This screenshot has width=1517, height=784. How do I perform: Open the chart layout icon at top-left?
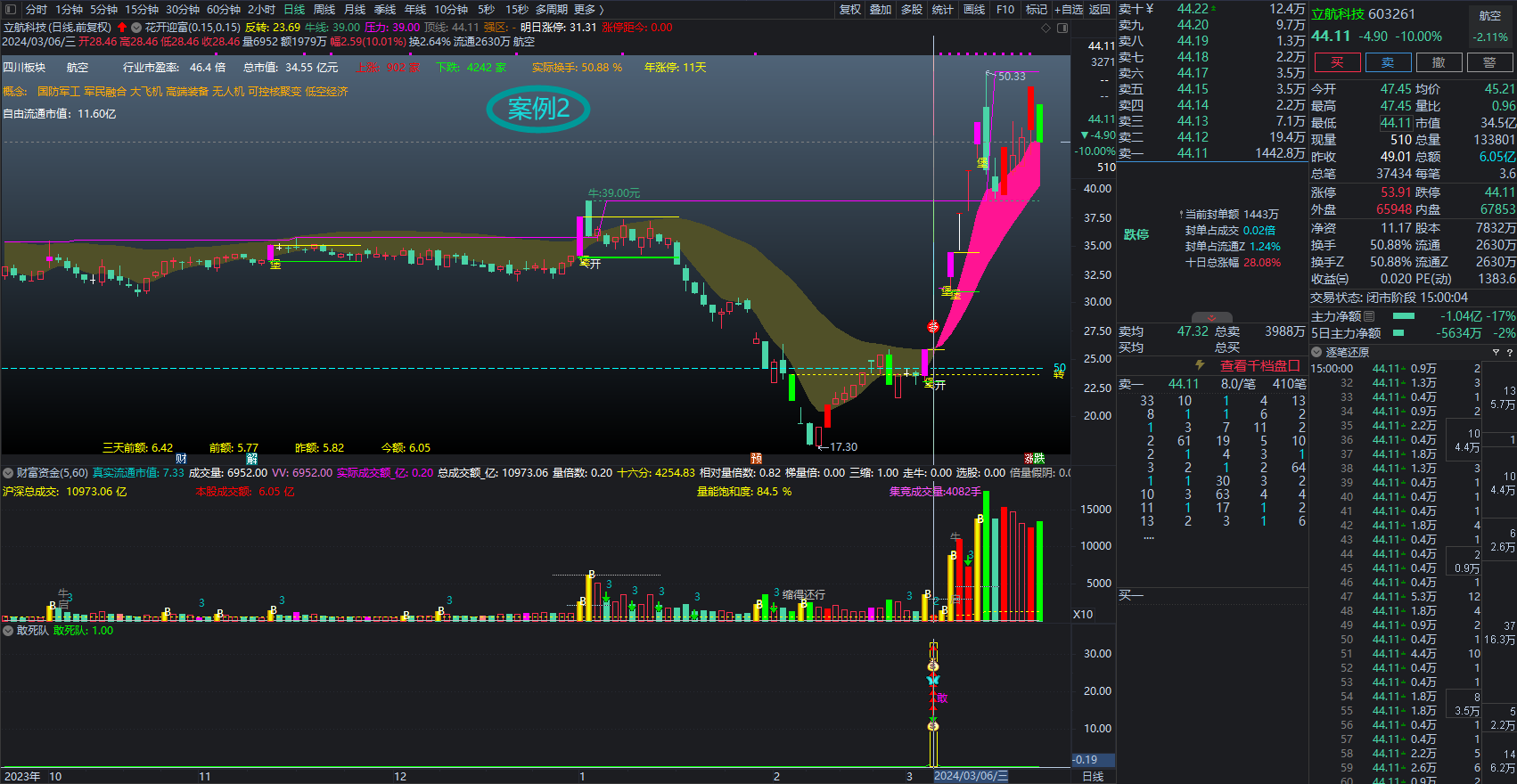(12, 9)
